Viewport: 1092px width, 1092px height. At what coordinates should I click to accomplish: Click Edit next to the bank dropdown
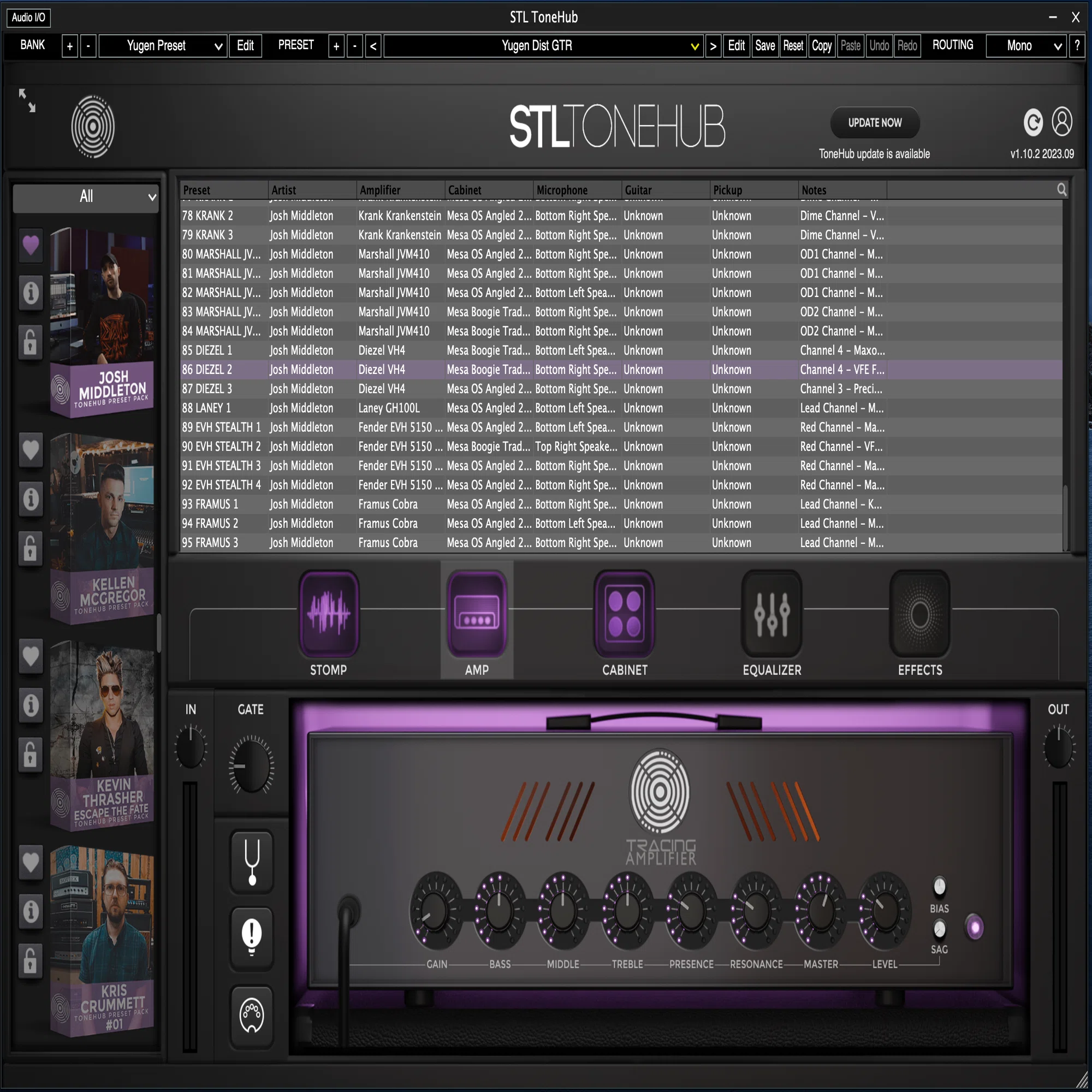click(245, 46)
